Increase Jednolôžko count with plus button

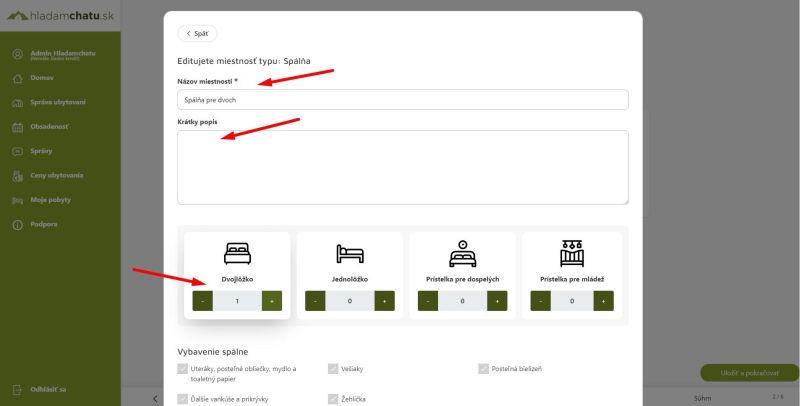click(x=384, y=301)
